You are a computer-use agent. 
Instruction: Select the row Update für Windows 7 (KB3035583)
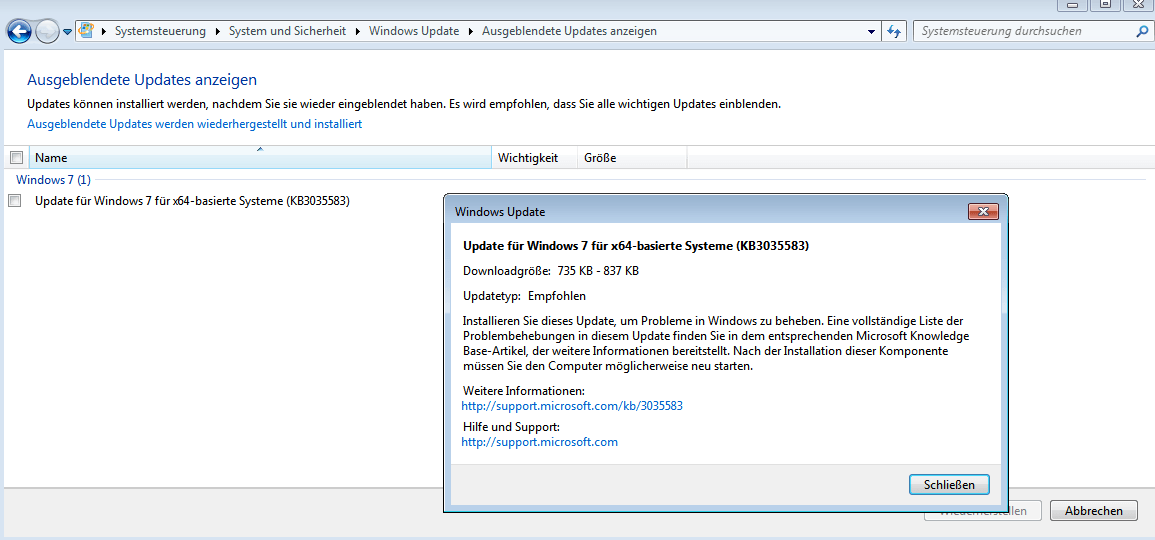point(192,200)
